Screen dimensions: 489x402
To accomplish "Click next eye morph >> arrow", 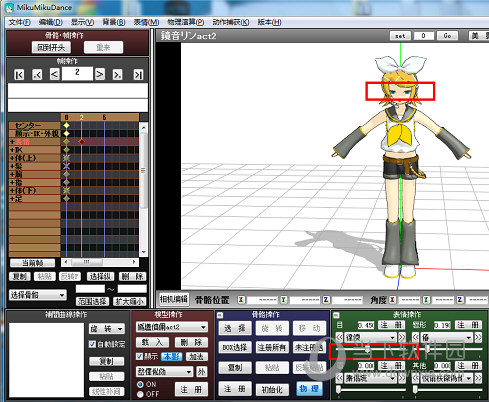I will click(x=402, y=337).
